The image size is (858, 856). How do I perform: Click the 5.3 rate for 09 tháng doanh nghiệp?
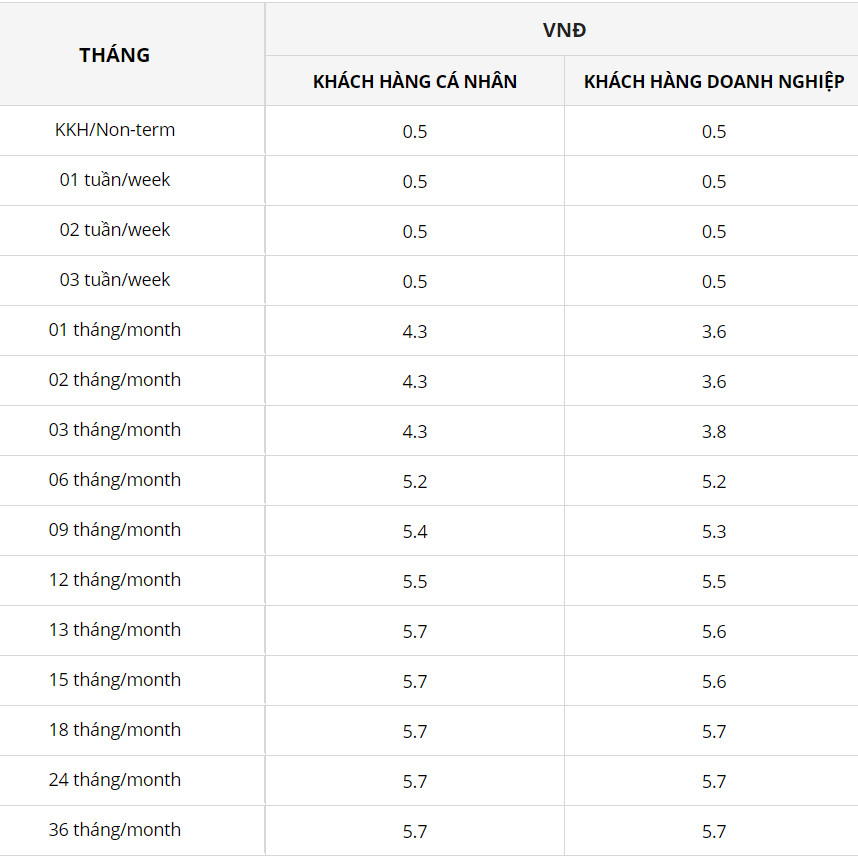pyautogui.click(x=714, y=532)
